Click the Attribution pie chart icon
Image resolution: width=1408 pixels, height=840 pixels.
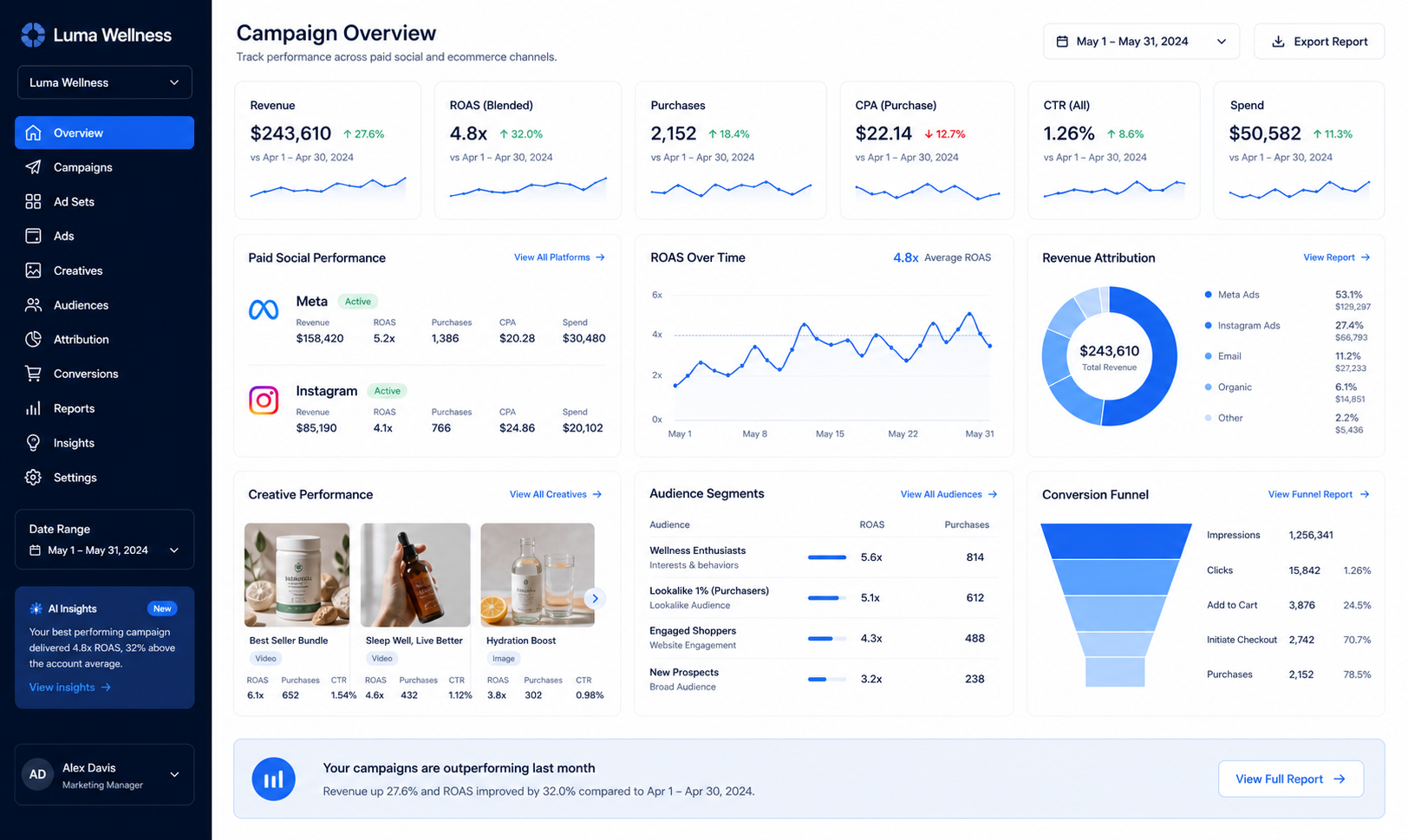tap(33, 339)
